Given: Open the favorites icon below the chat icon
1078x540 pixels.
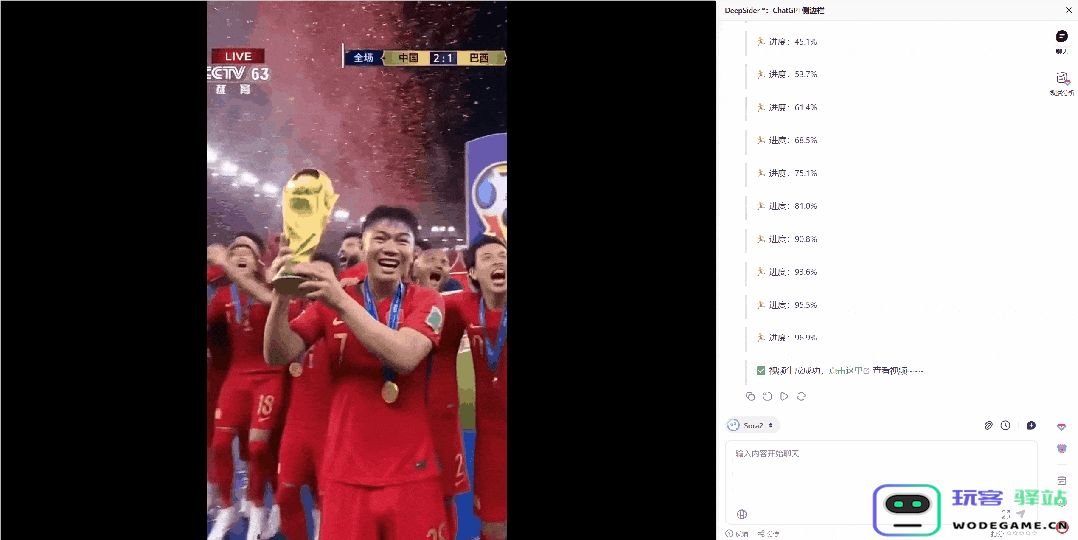Looking at the screenshot, I should 1062,78.
